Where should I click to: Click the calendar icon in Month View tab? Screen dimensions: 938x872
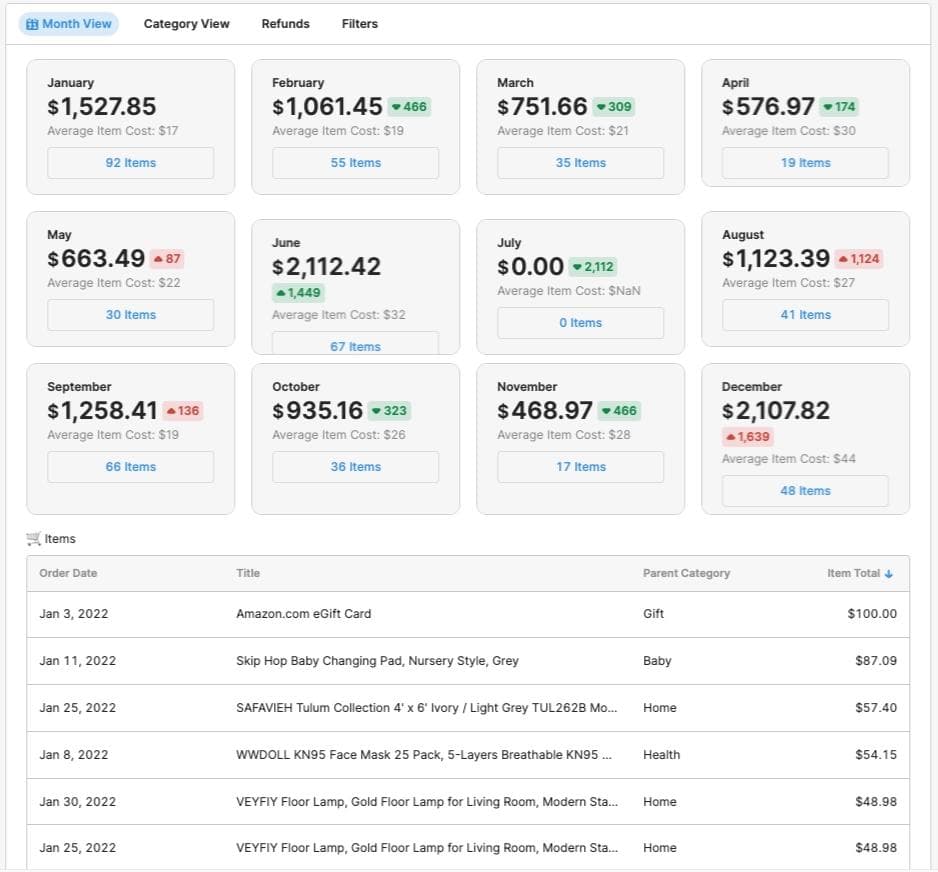click(x=32, y=24)
